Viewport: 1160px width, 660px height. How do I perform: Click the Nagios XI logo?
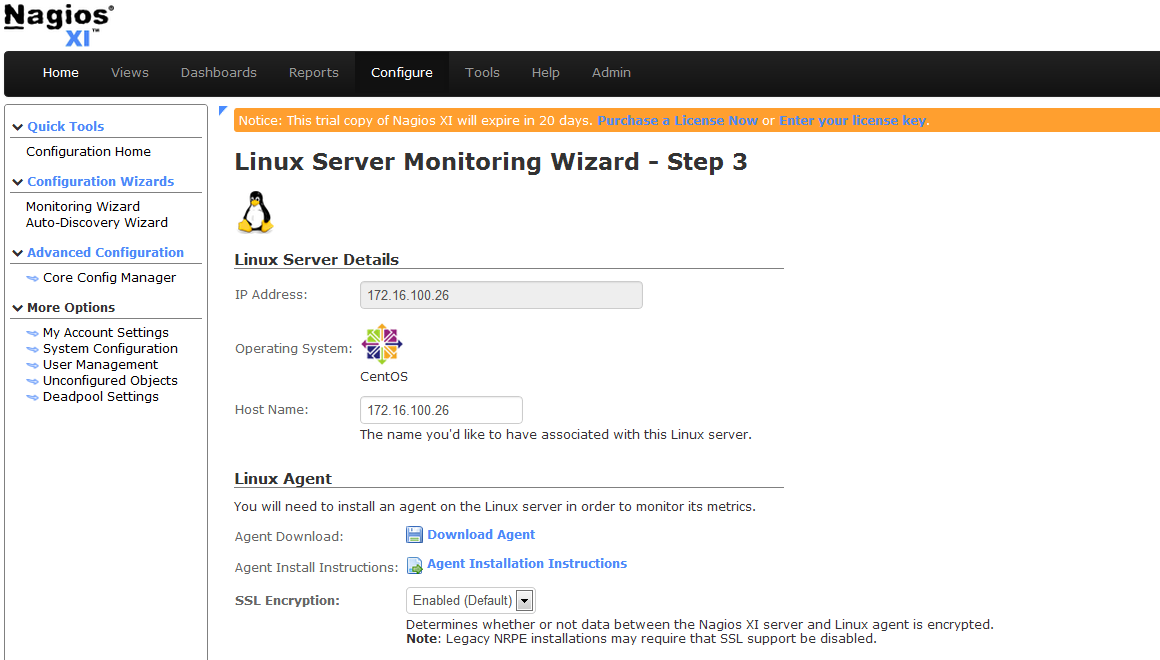59,25
